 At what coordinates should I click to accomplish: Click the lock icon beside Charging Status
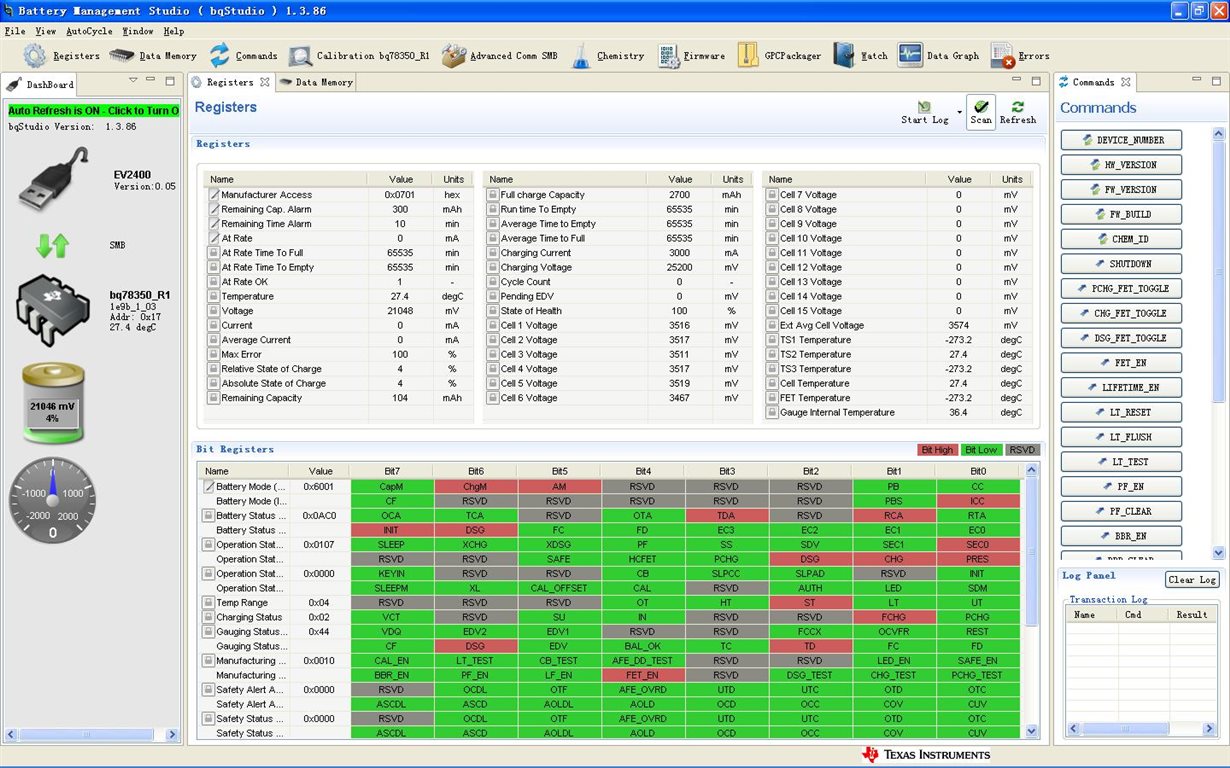click(209, 617)
